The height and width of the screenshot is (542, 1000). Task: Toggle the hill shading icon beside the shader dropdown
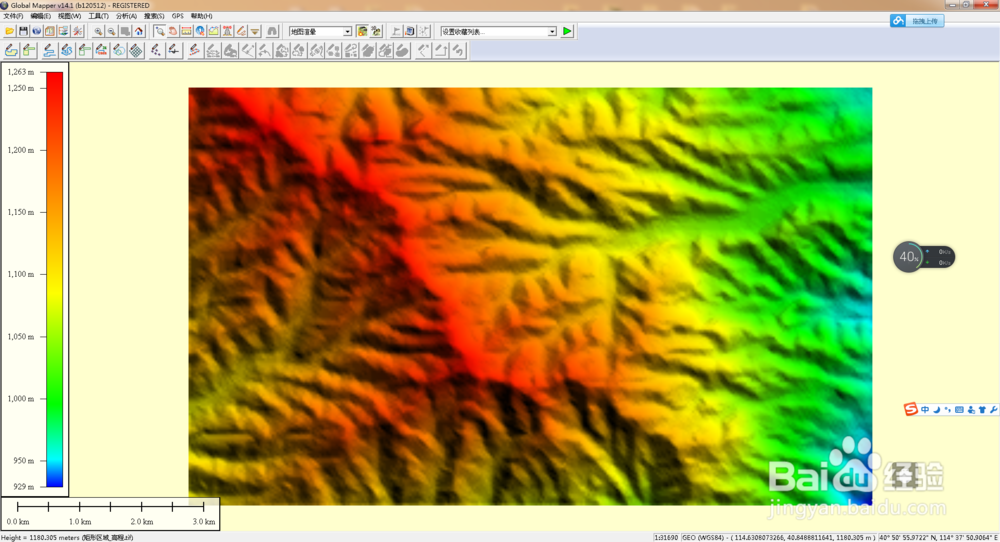[x=362, y=31]
